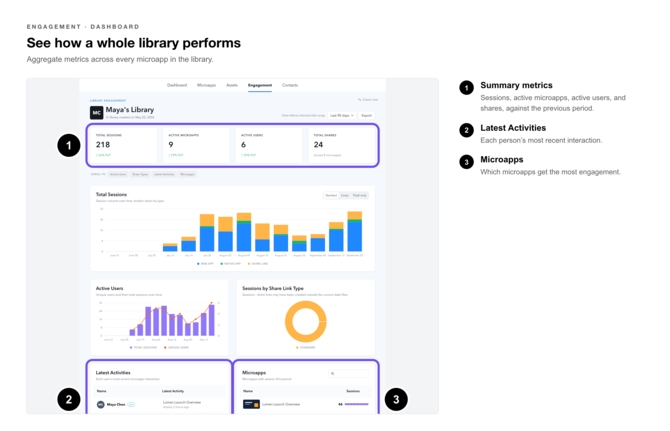Click the Lumen Launch Overview microapp thumbnail

tap(251, 404)
